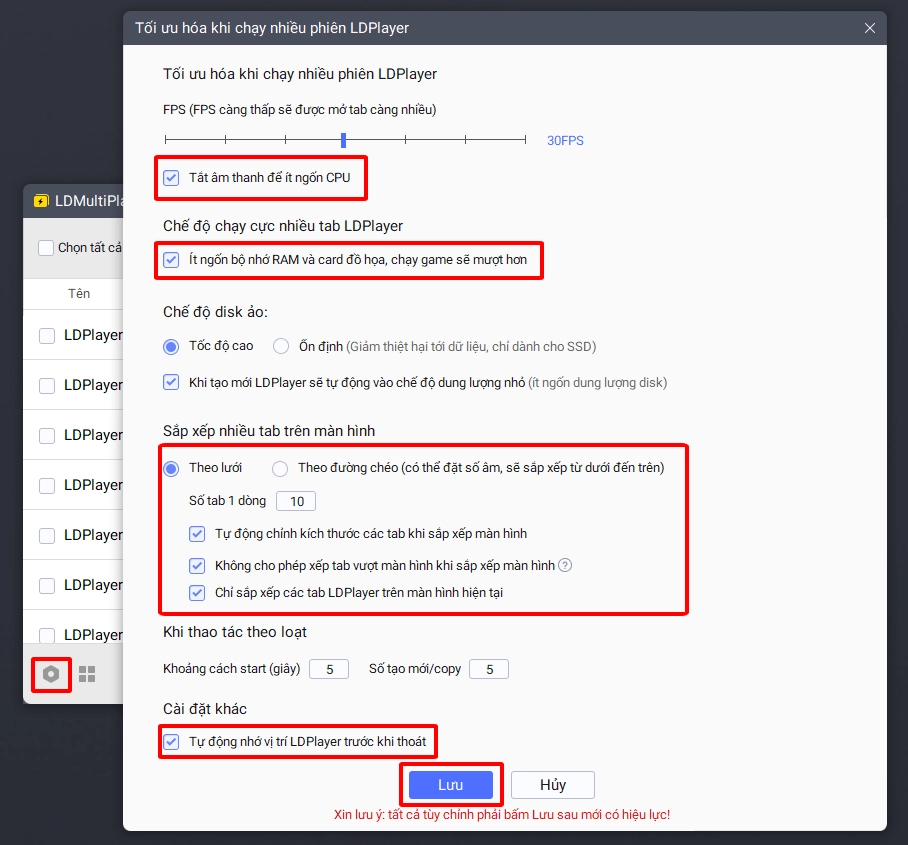This screenshot has width=908, height=845.
Task: Click the 'Lưu' save button
Action: pyautogui.click(x=451, y=785)
